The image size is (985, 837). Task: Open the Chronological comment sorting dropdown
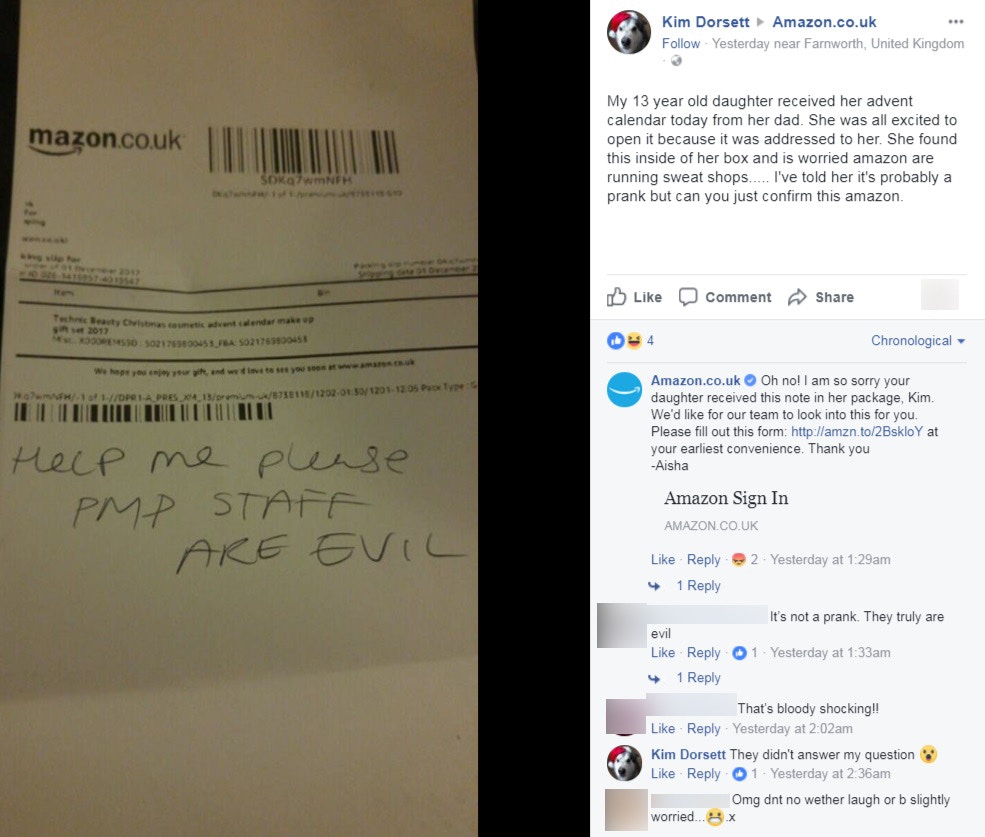point(917,341)
